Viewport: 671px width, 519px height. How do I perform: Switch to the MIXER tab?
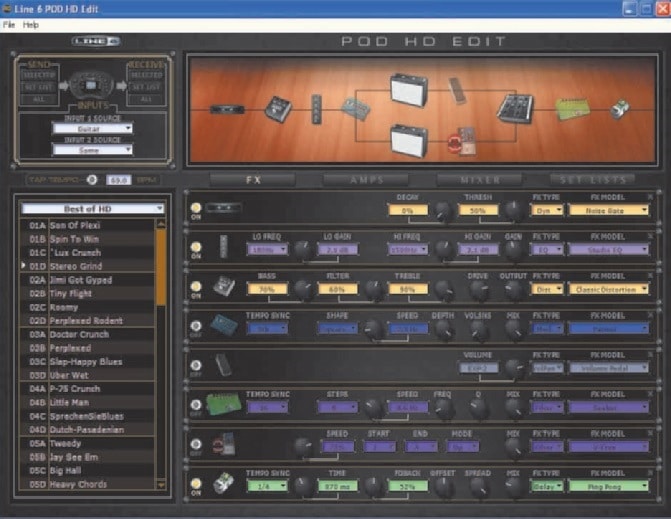pyautogui.click(x=480, y=180)
